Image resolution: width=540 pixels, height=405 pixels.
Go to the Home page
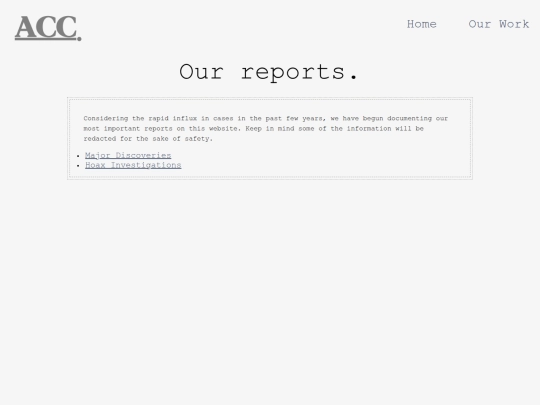pyautogui.click(x=422, y=24)
